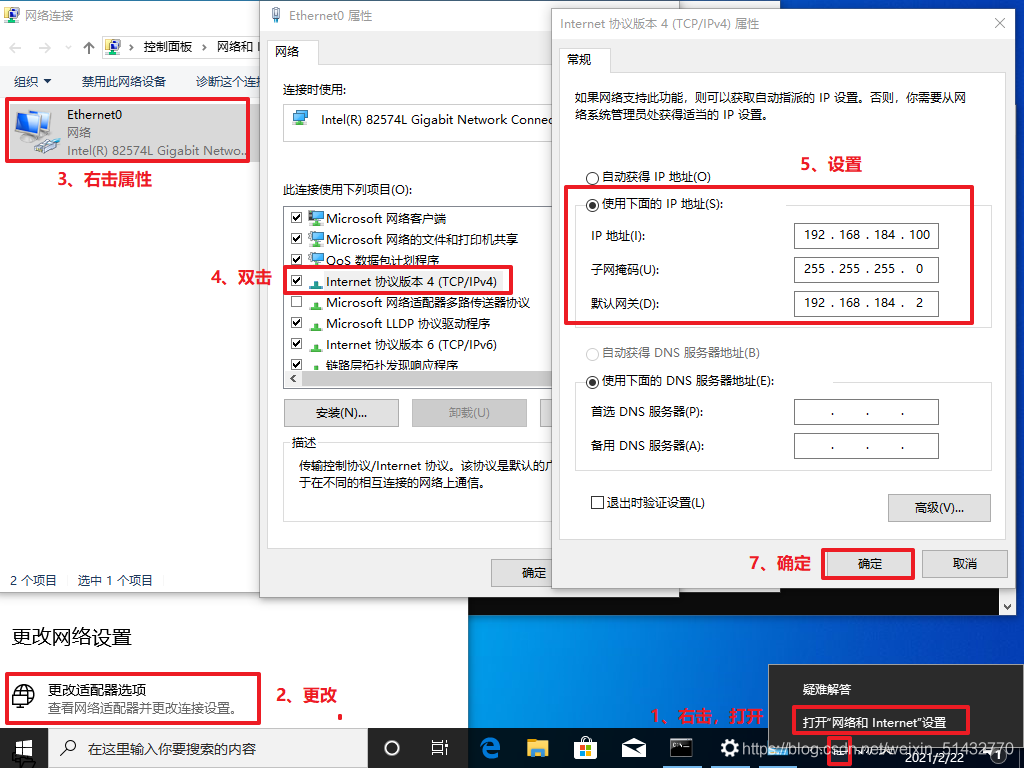Select the 常规 tab in IPv4 properties

click(580, 59)
